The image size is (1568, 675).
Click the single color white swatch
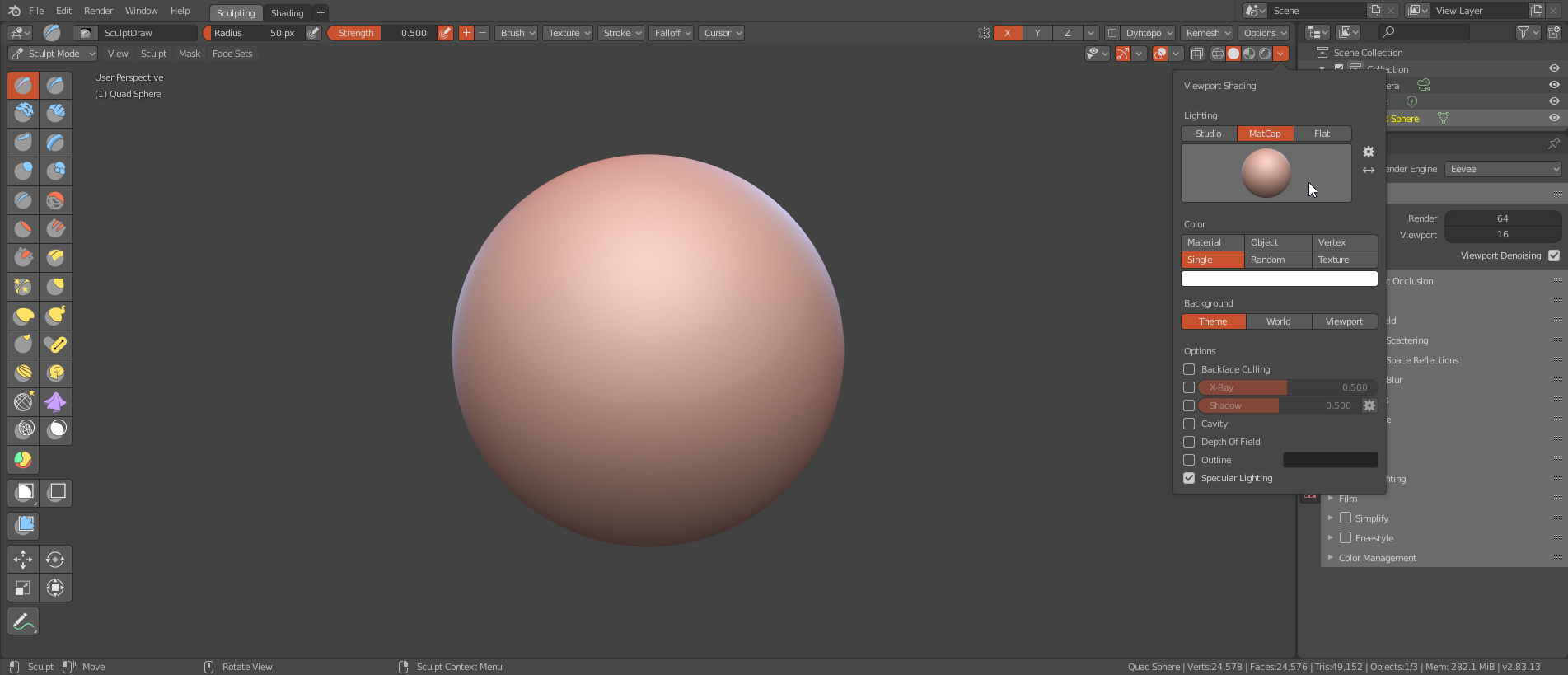pyautogui.click(x=1280, y=279)
